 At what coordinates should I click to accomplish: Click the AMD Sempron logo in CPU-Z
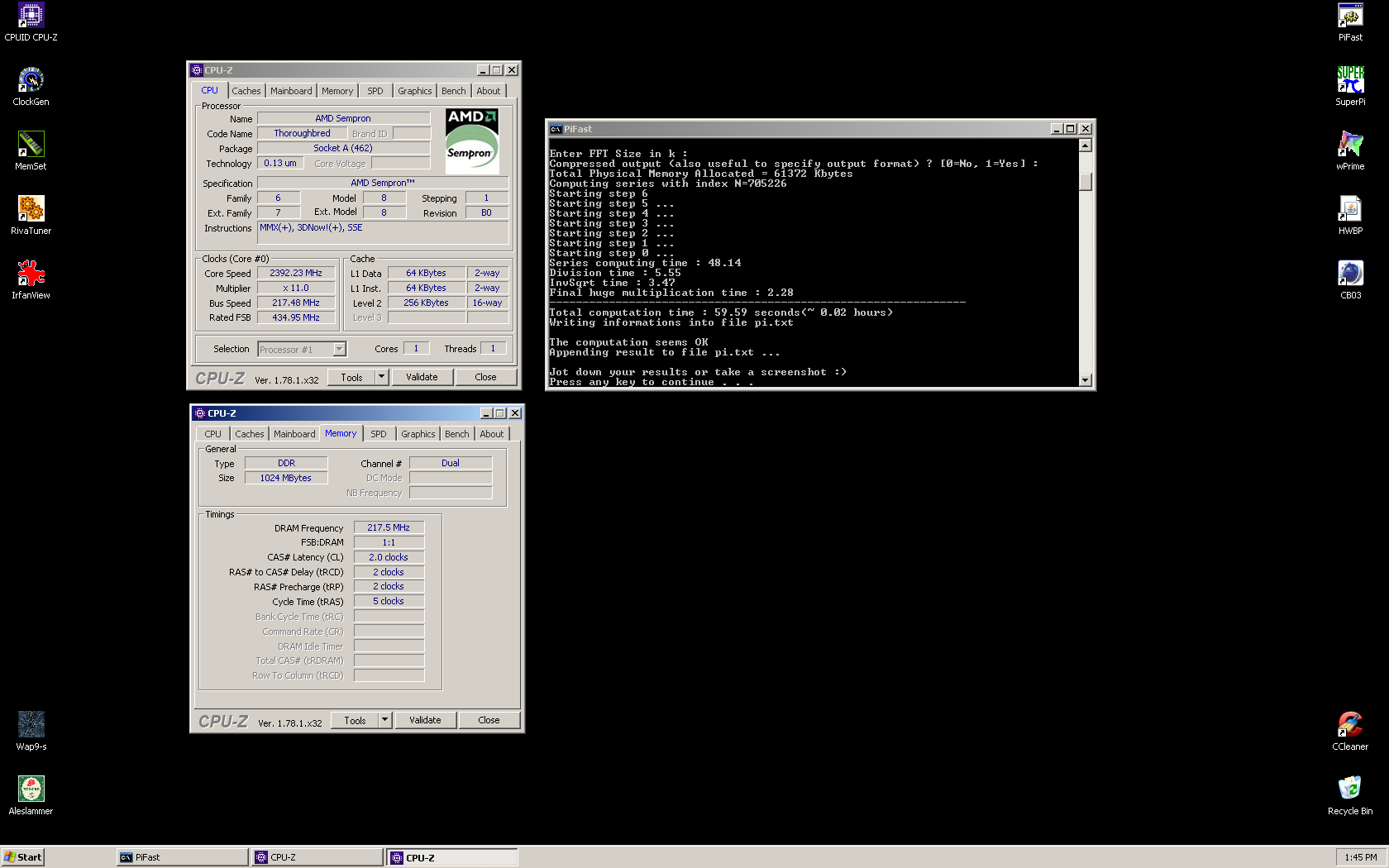tap(472, 141)
